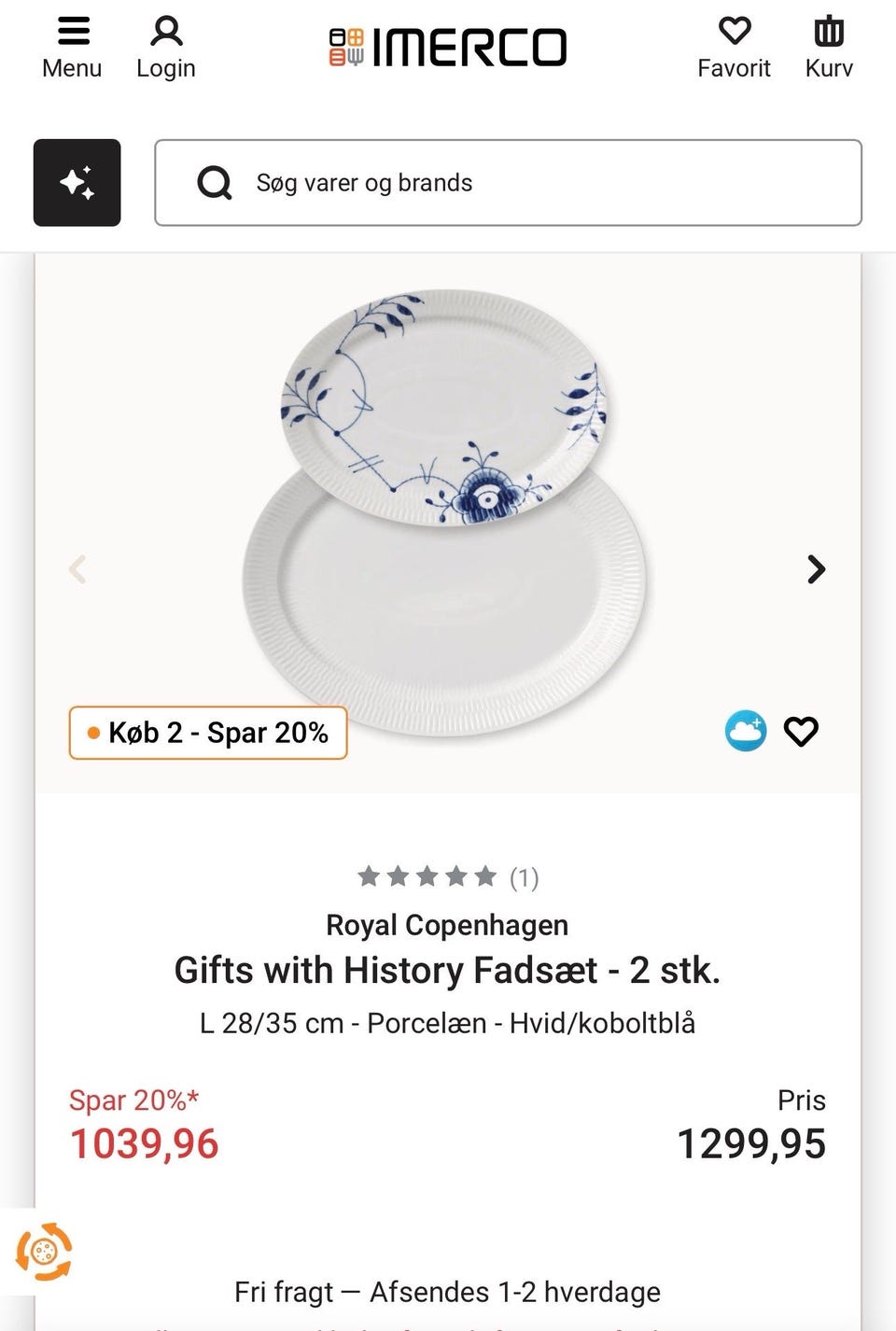The height and width of the screenshot is (1331, 896).
Task: Go to Imerco home via logo
Action: pyautogui.click(x=448, y=47)
